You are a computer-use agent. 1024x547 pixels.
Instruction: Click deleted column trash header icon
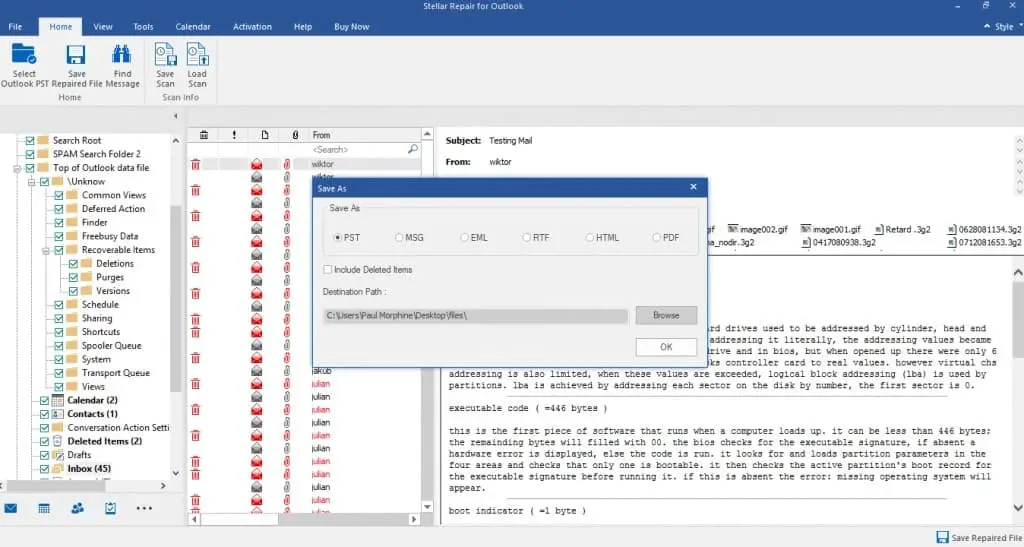click(x=204, y=134)
